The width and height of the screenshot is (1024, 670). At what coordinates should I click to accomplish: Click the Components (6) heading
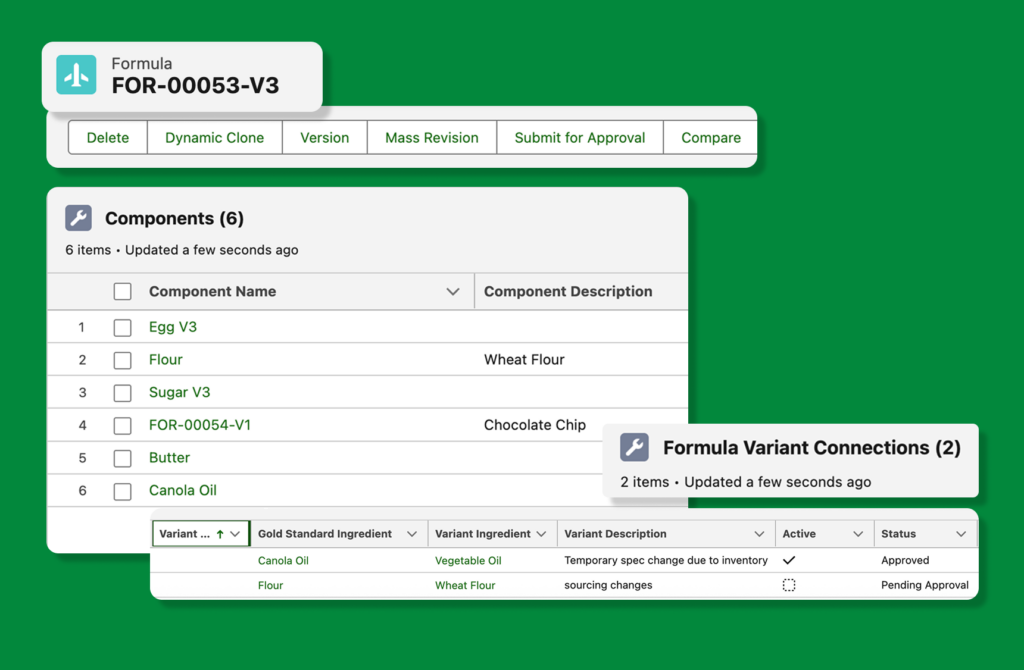(x=174, y=218)
